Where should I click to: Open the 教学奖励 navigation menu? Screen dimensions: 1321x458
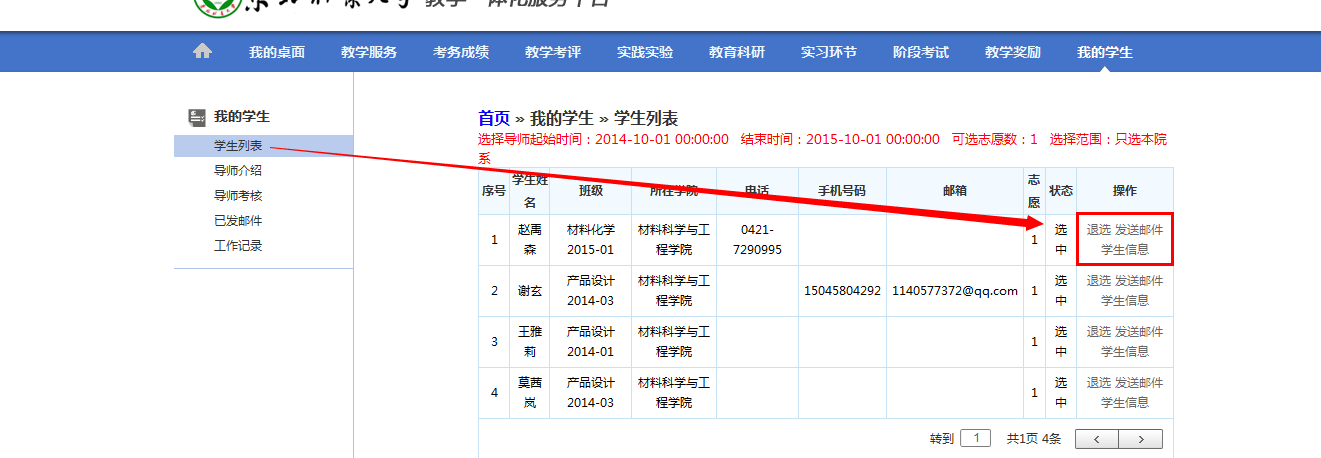point(1013,52)
